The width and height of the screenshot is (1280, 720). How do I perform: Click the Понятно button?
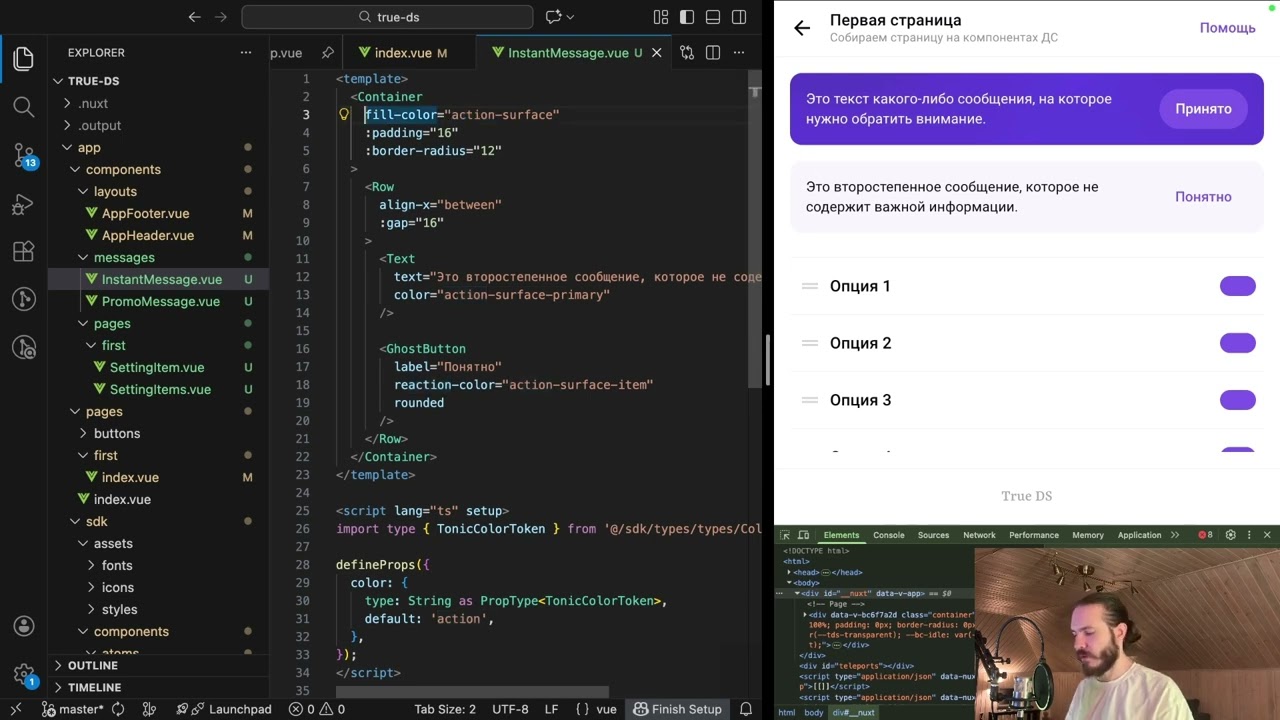pyautogui.click(x=1203, y=197)
